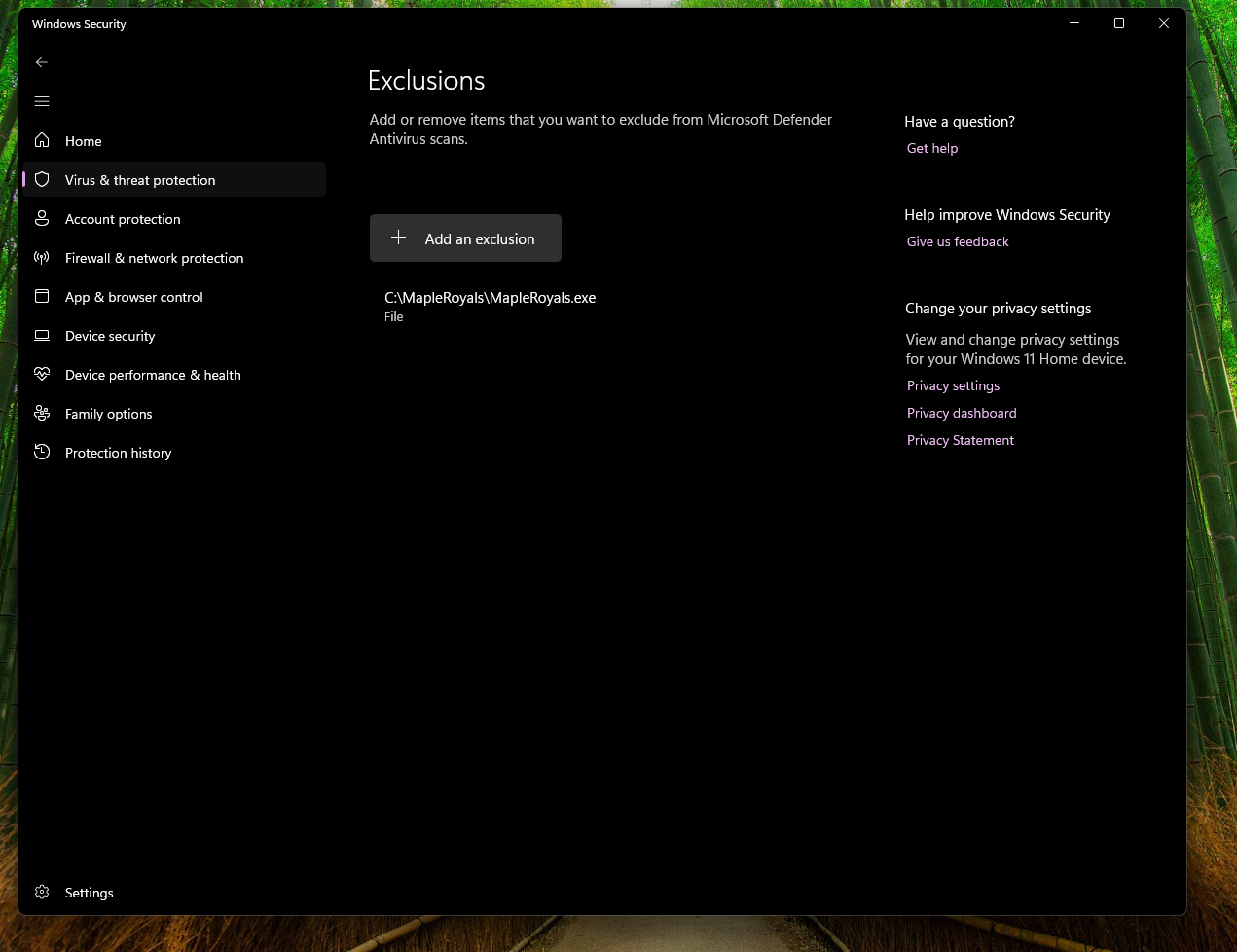1237x952 pixels.
Task: Toggle the hamburger navigation menu
Action: click(42, 101)
